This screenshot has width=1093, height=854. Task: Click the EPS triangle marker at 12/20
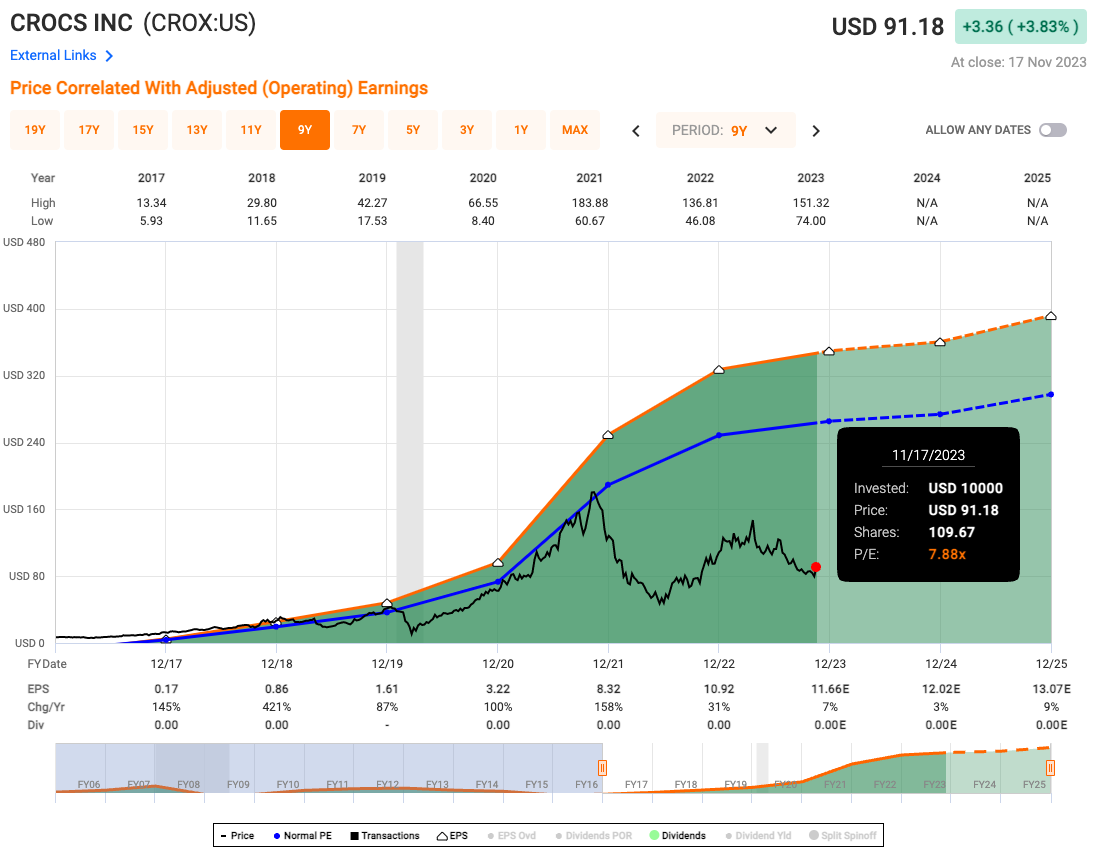pyautogui.click(x=498, y=563)
